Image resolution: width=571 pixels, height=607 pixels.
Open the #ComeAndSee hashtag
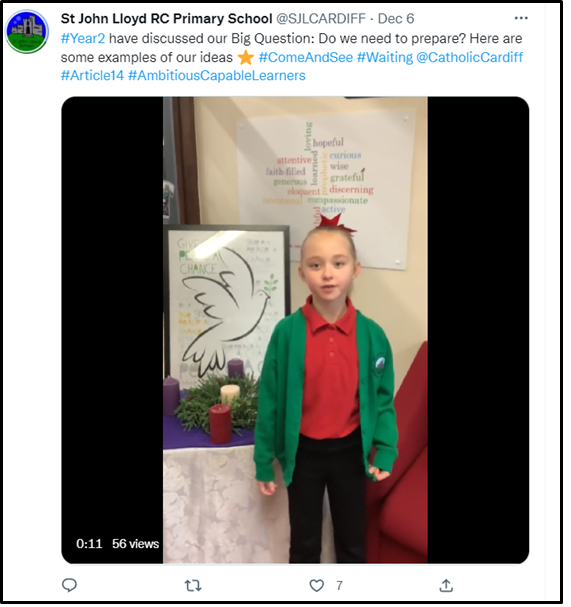click(306, 58)
